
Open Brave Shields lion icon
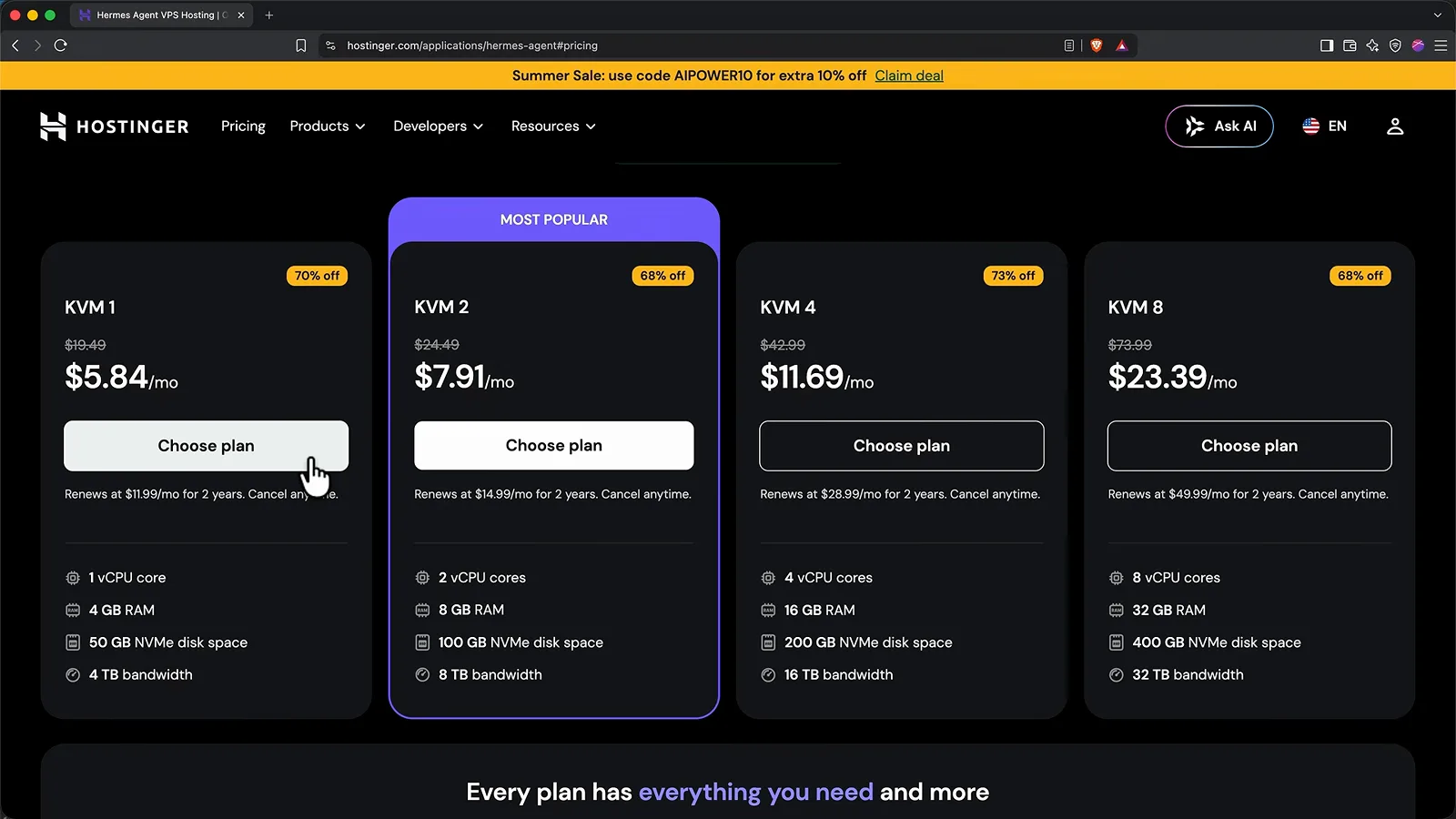coord(1097,45)
